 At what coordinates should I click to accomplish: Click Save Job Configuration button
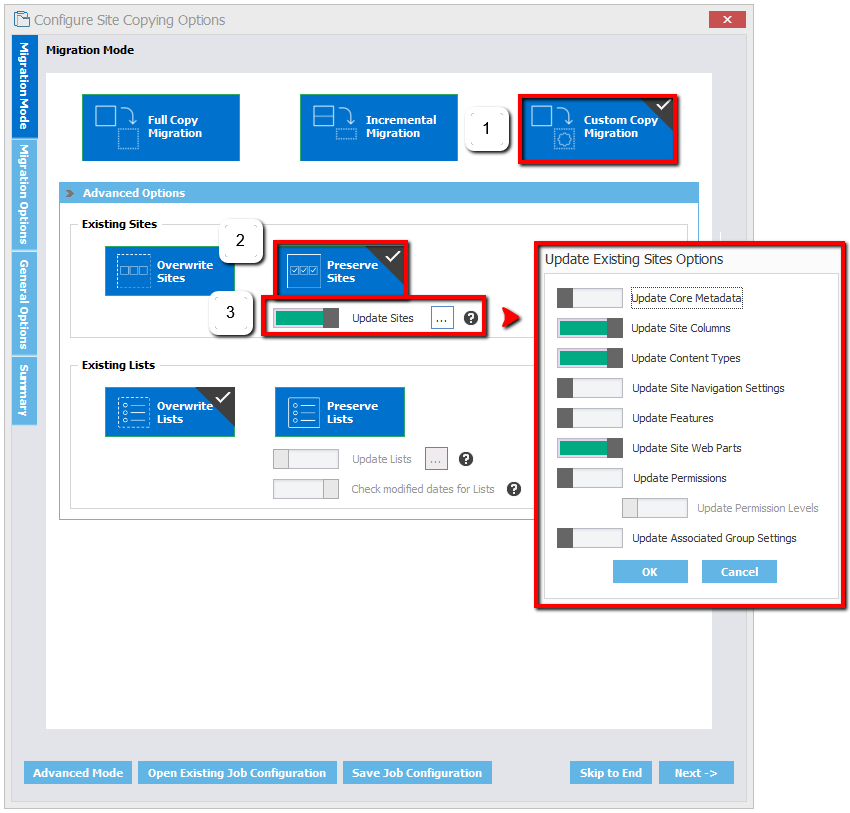point(417,773)
